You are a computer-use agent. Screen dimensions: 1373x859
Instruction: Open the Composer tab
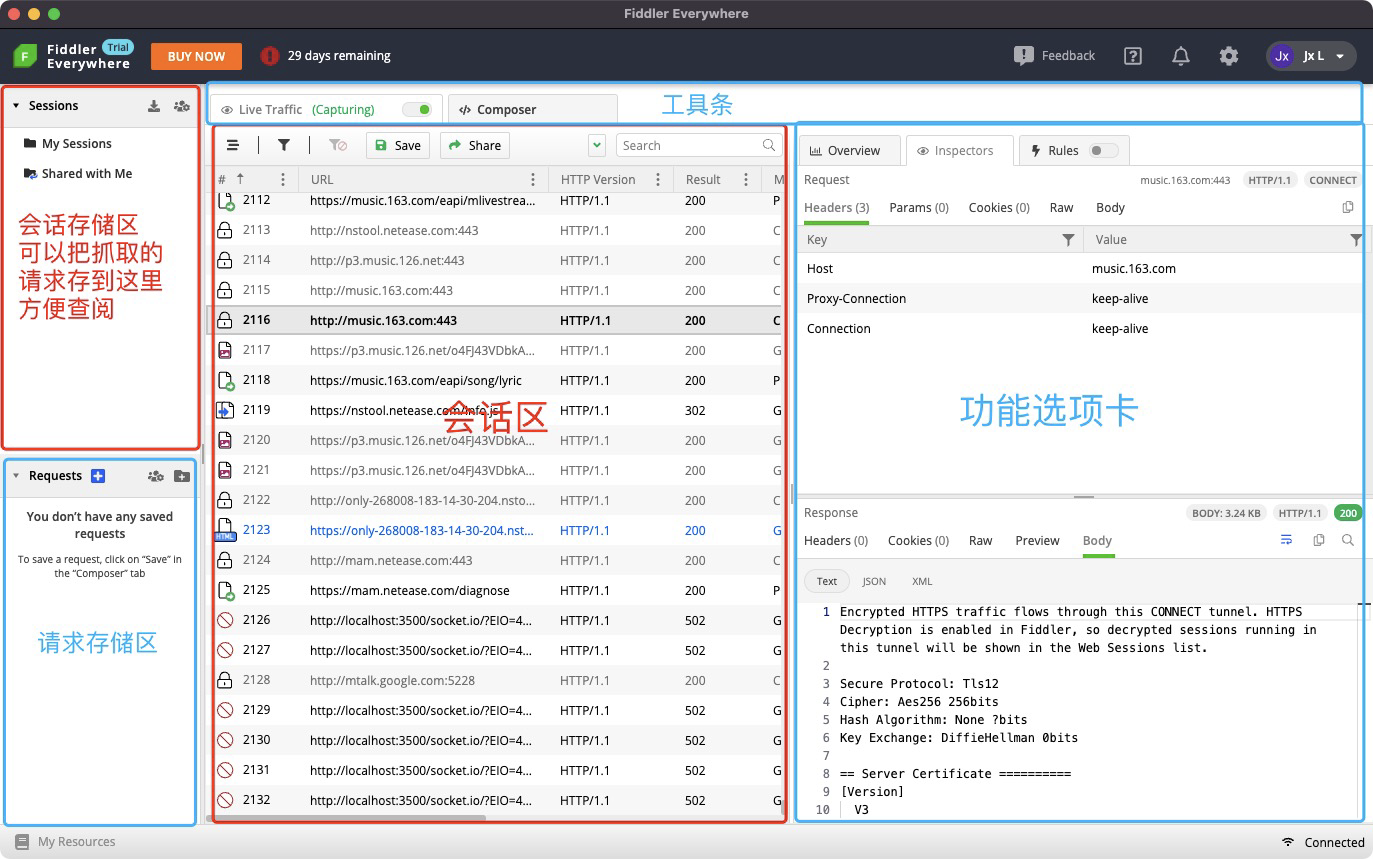pyautogui.click(x=533, y=109)
